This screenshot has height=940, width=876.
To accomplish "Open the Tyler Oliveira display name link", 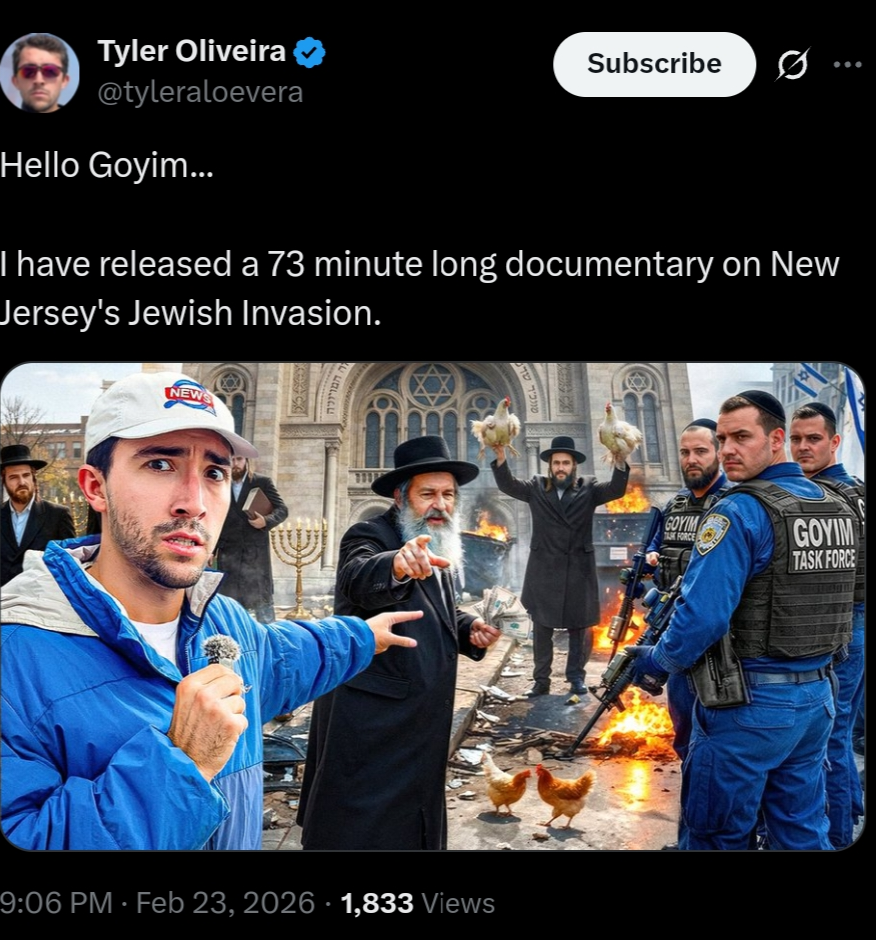I will click(x=191, y=50).
